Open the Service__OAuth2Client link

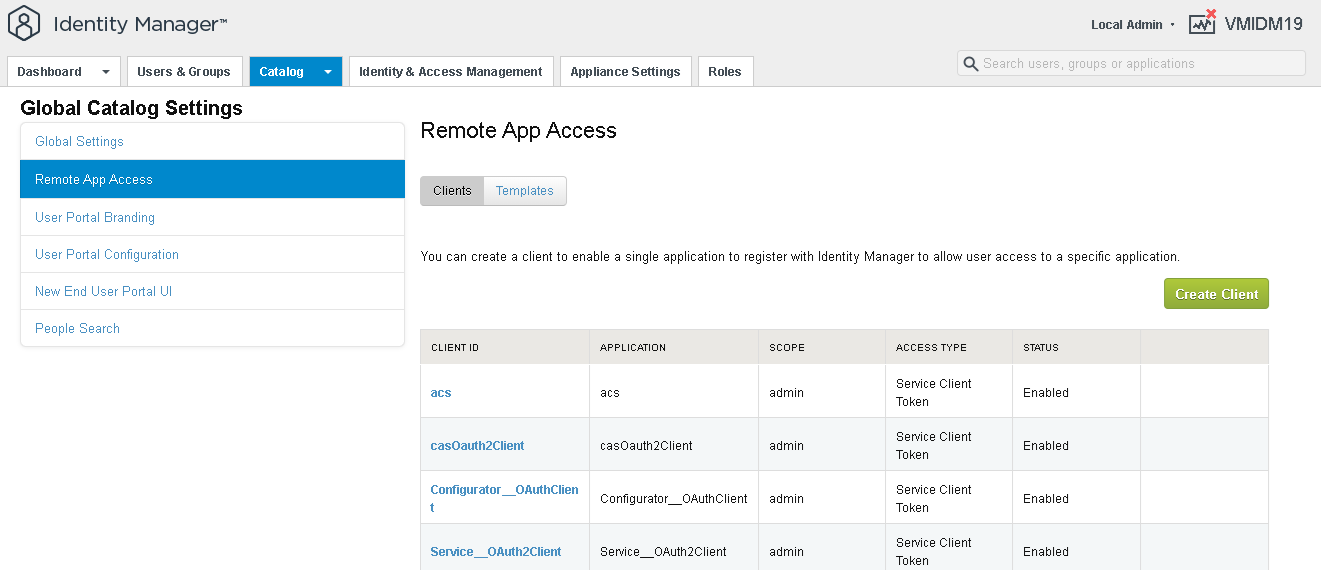(496, 552)
